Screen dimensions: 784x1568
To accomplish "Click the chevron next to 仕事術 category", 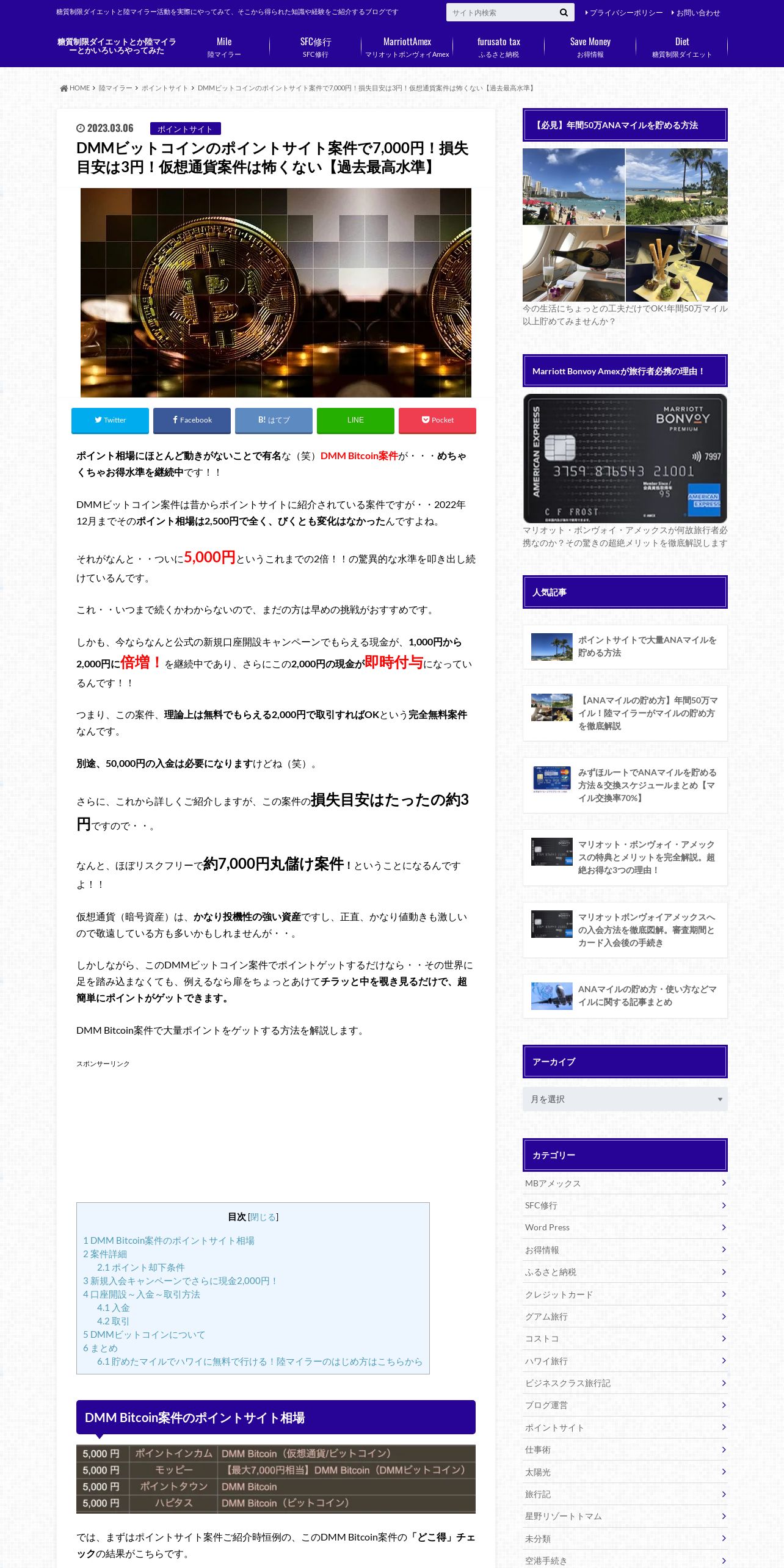I will (x=724, y=1449).
